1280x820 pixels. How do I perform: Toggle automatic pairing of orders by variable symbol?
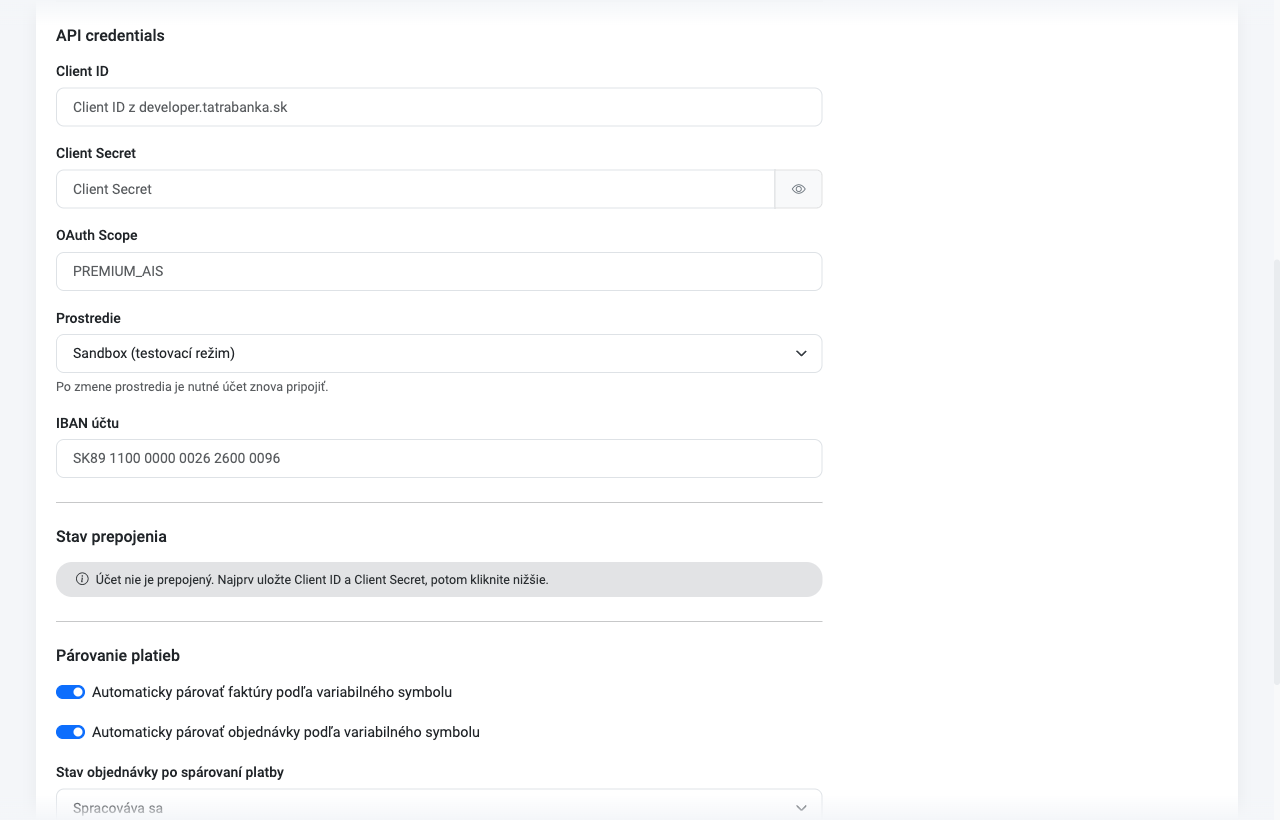[x=70, y=732]
